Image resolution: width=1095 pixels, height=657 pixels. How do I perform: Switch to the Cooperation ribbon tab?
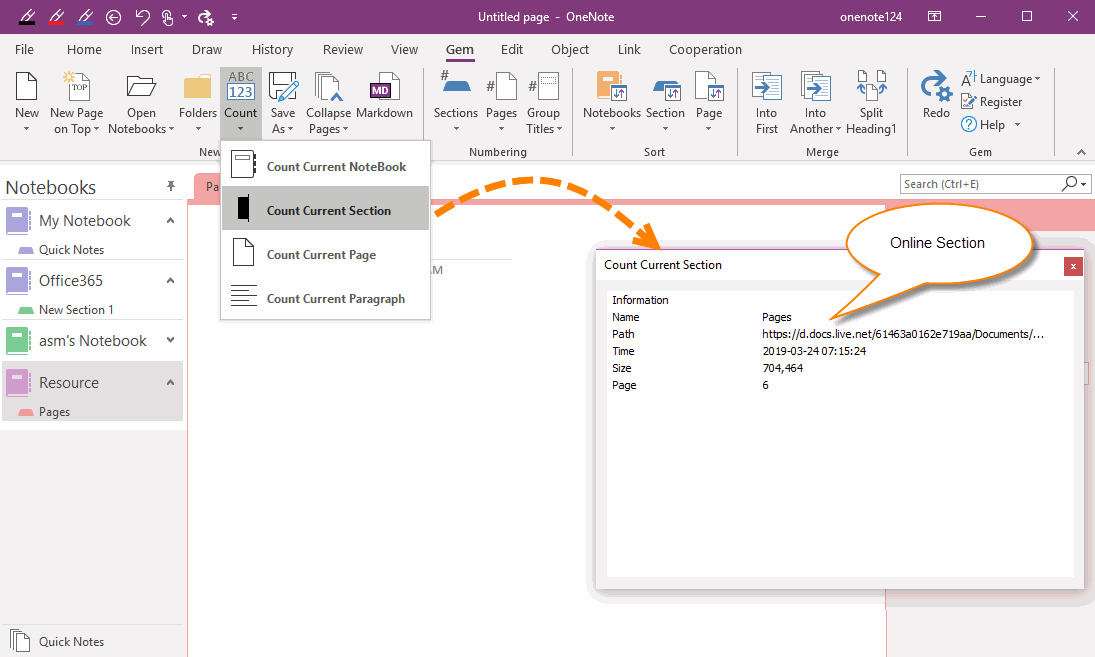coord(705,49)
